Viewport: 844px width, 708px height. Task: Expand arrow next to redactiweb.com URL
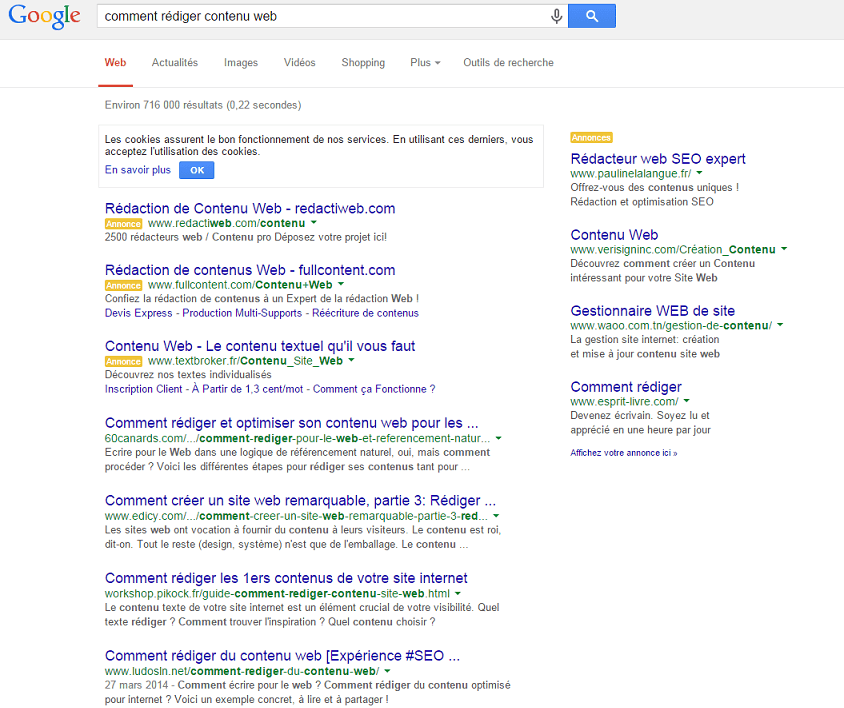tap(314, 222)
